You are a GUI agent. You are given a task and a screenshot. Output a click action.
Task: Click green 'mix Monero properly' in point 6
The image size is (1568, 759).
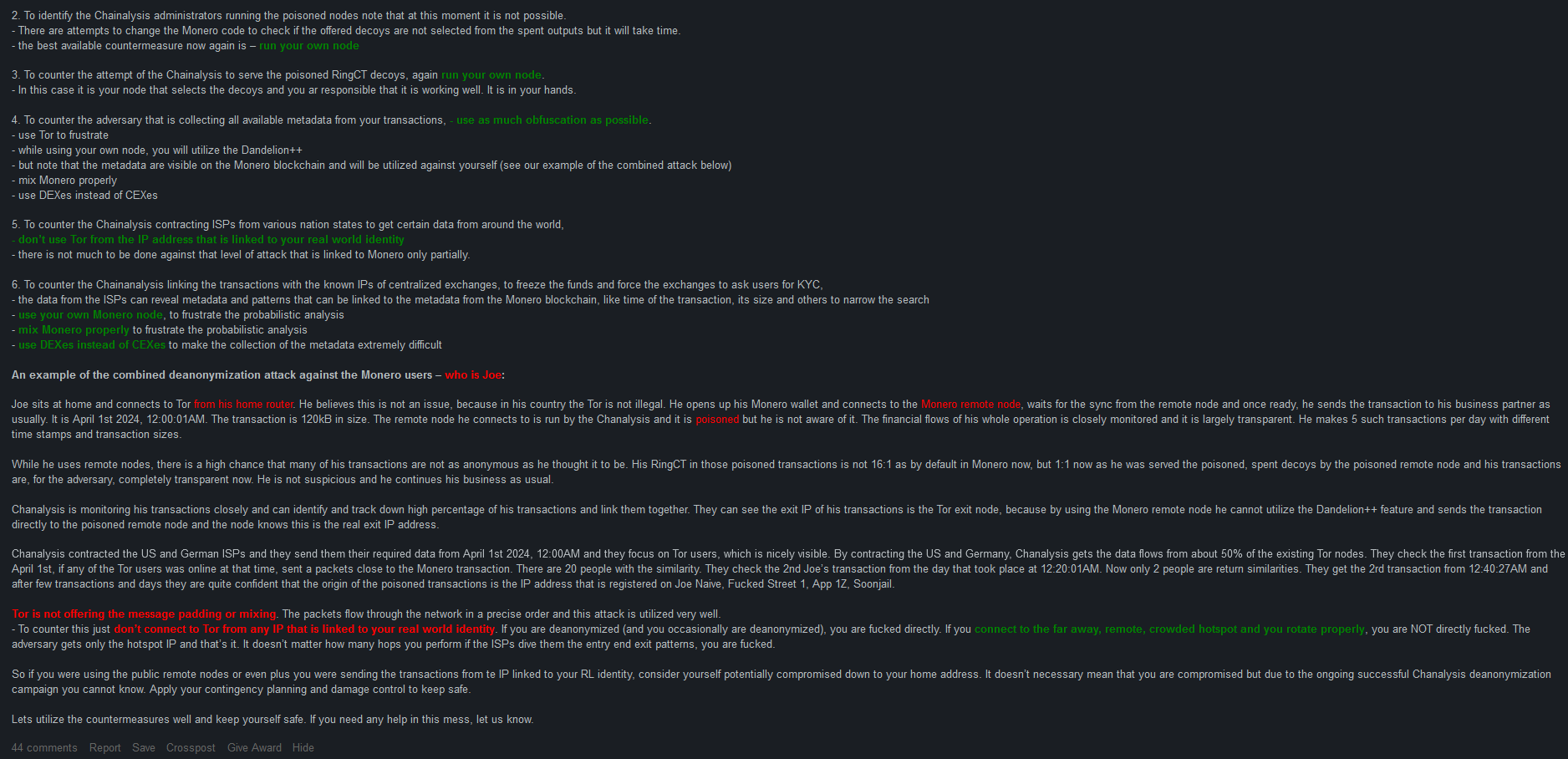[74, 330]
